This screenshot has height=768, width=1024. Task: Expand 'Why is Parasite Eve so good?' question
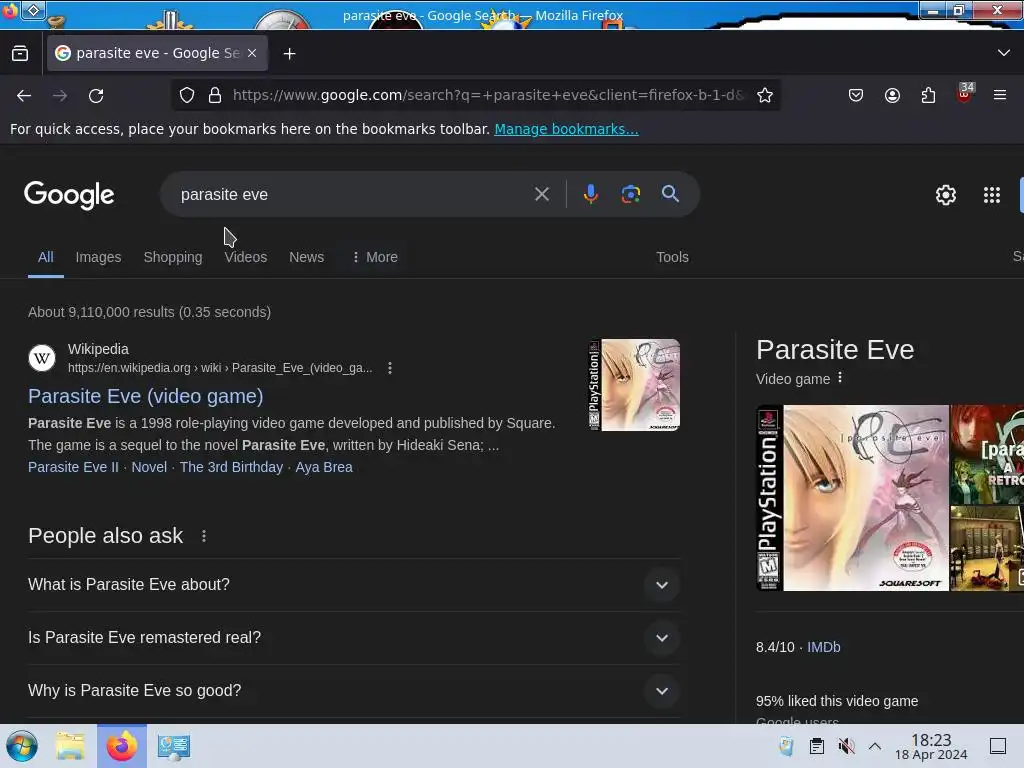click(x=353, y=691)
